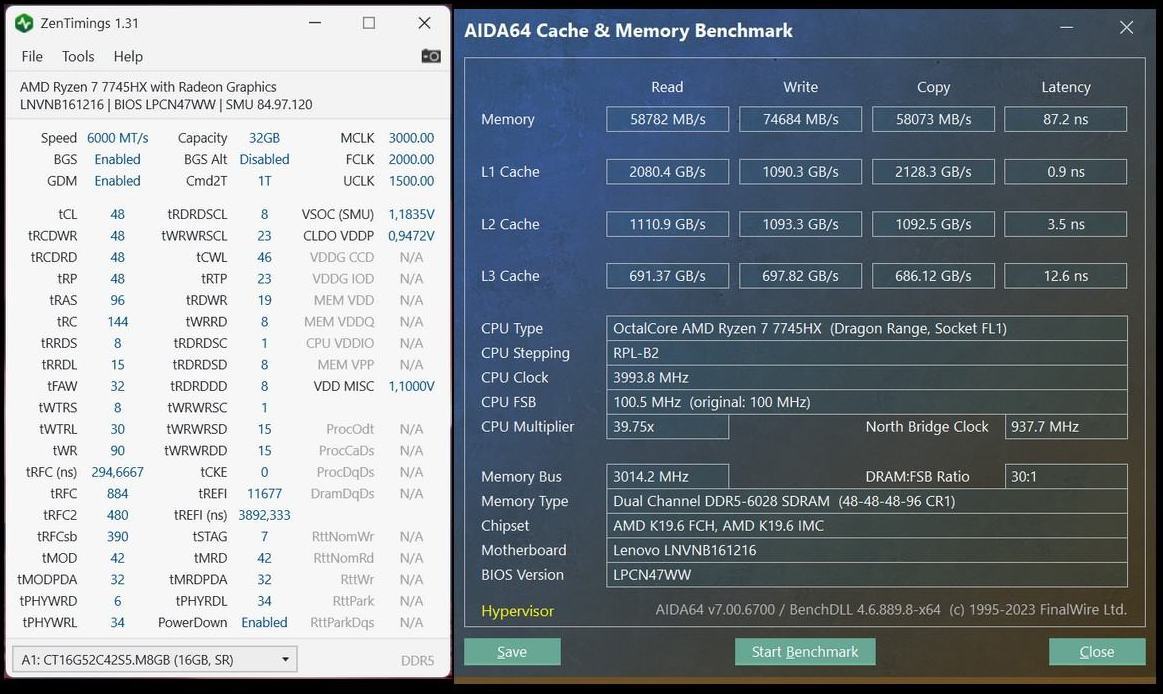Screen dimensions: 1163x694
Task: Click tREFI value 11677
Action: click(x=264, y=494)
